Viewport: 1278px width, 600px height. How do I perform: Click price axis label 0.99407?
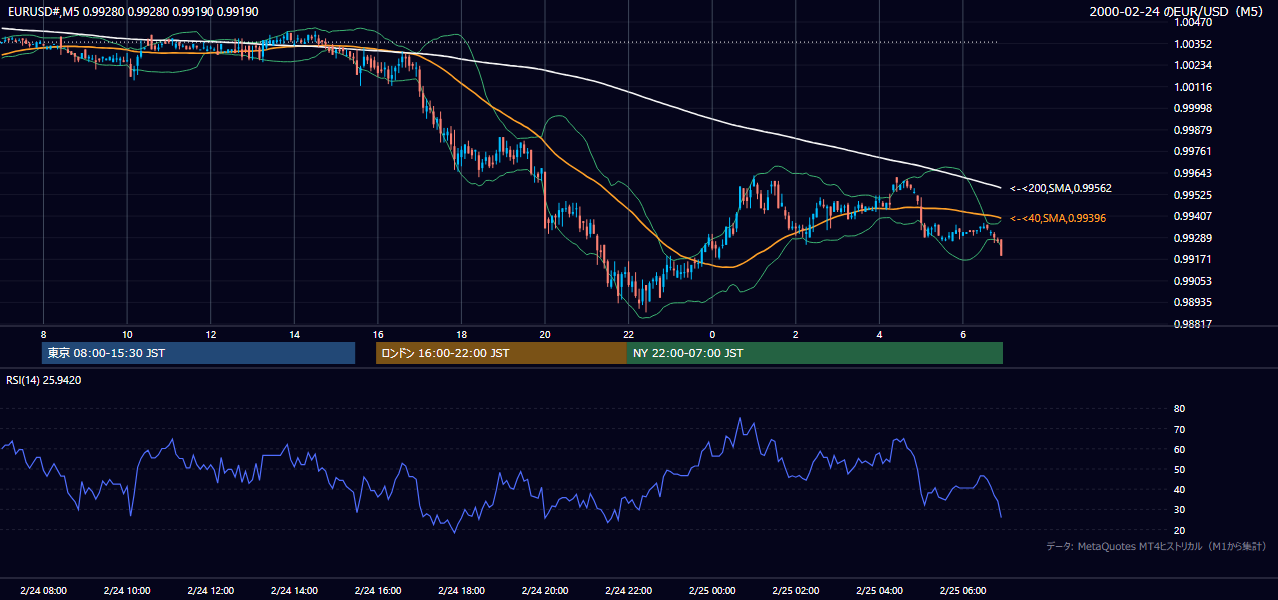1194,216
